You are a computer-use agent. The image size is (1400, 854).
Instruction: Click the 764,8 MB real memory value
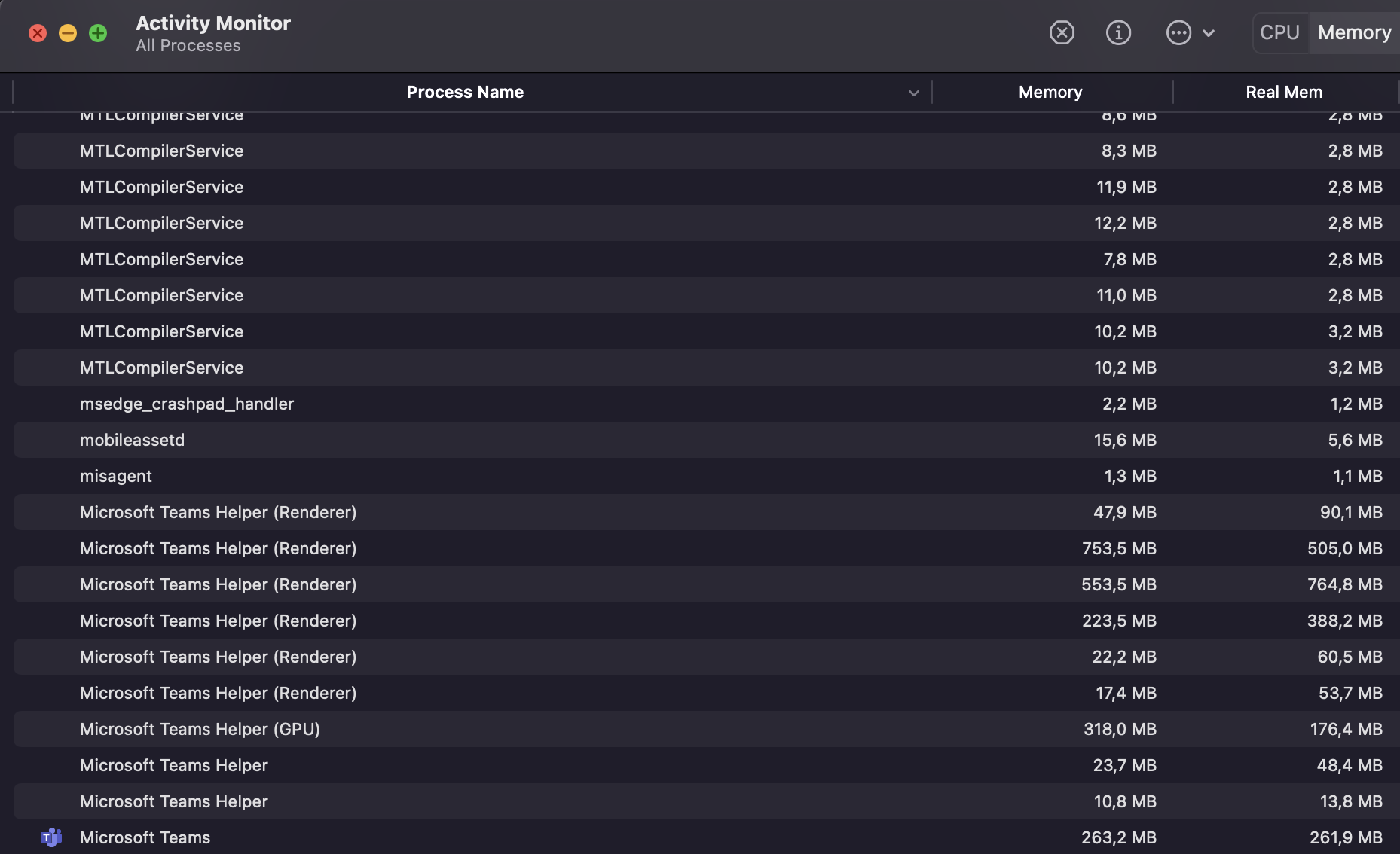click(1345, 584)
